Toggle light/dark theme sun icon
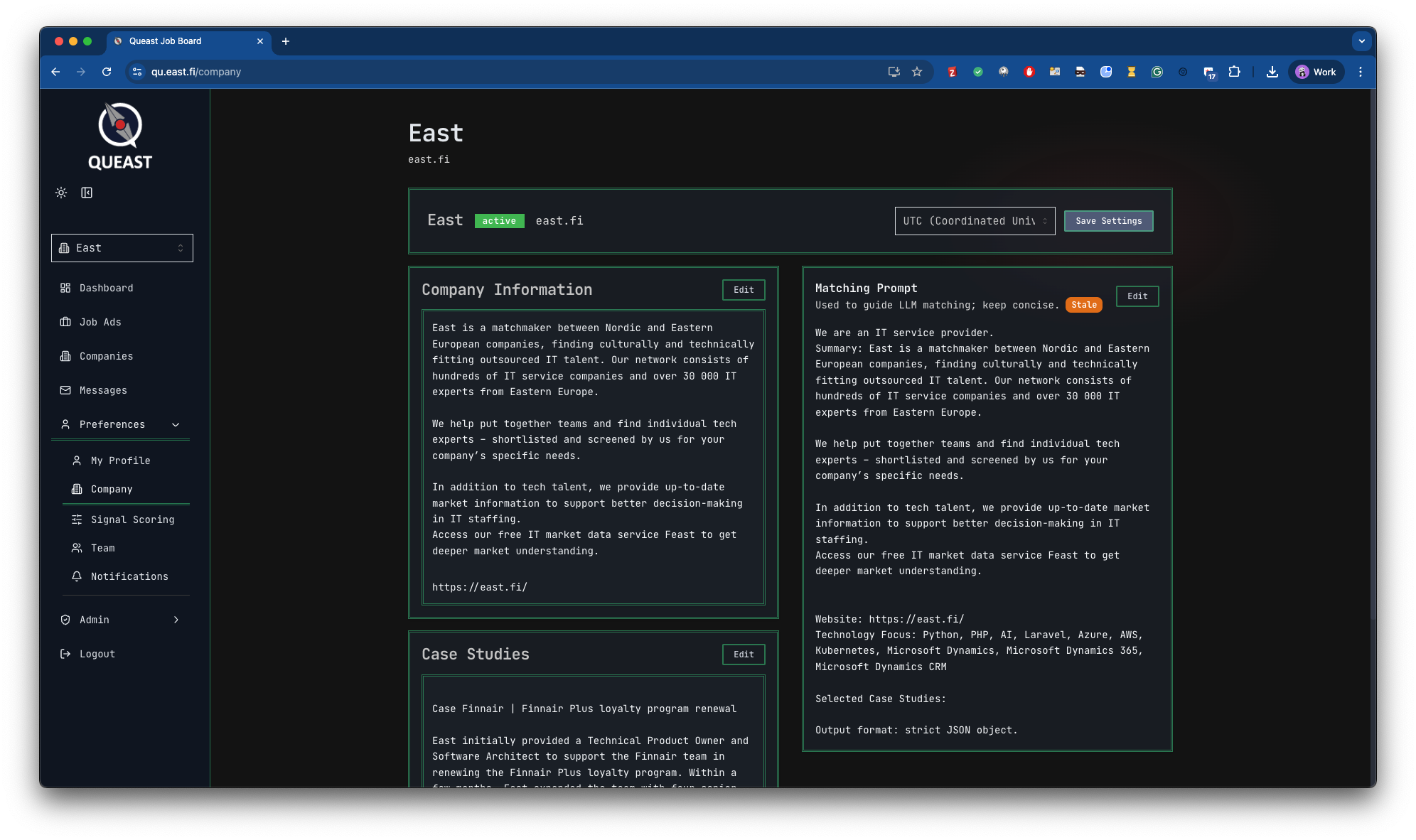Image resolution: width=1416 pixels, height=840 pixels. 61,193
